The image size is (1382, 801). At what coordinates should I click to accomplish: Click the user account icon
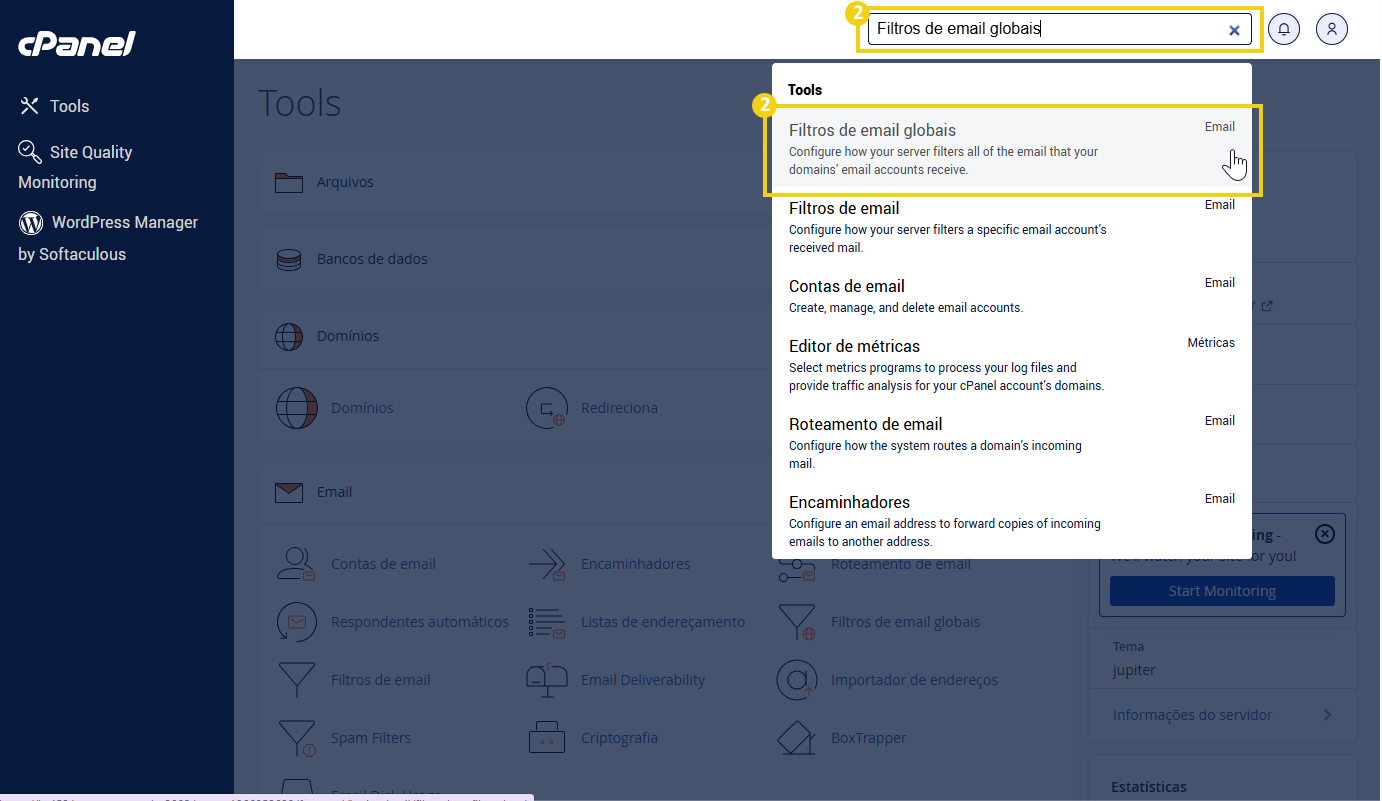(1331, 28)
